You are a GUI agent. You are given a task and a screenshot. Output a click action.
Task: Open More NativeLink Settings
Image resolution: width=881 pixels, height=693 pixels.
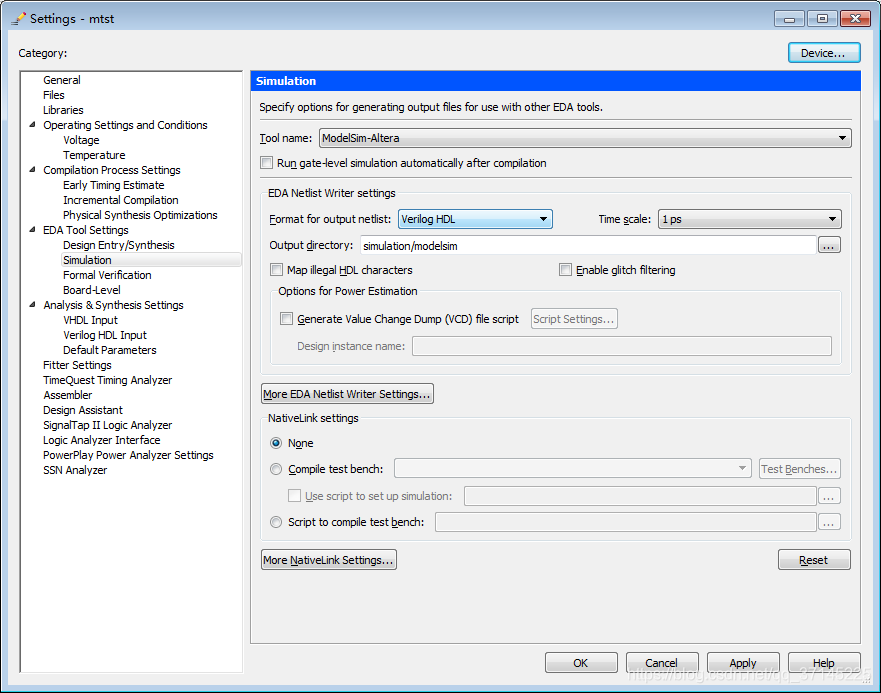(329, 560)
